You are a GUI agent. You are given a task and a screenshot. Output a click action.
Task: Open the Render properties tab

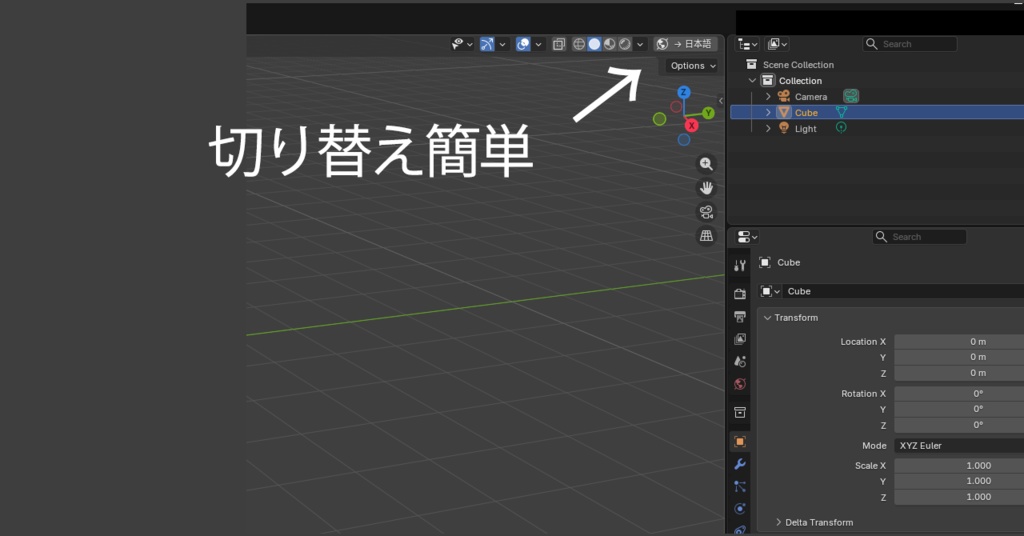739,294
